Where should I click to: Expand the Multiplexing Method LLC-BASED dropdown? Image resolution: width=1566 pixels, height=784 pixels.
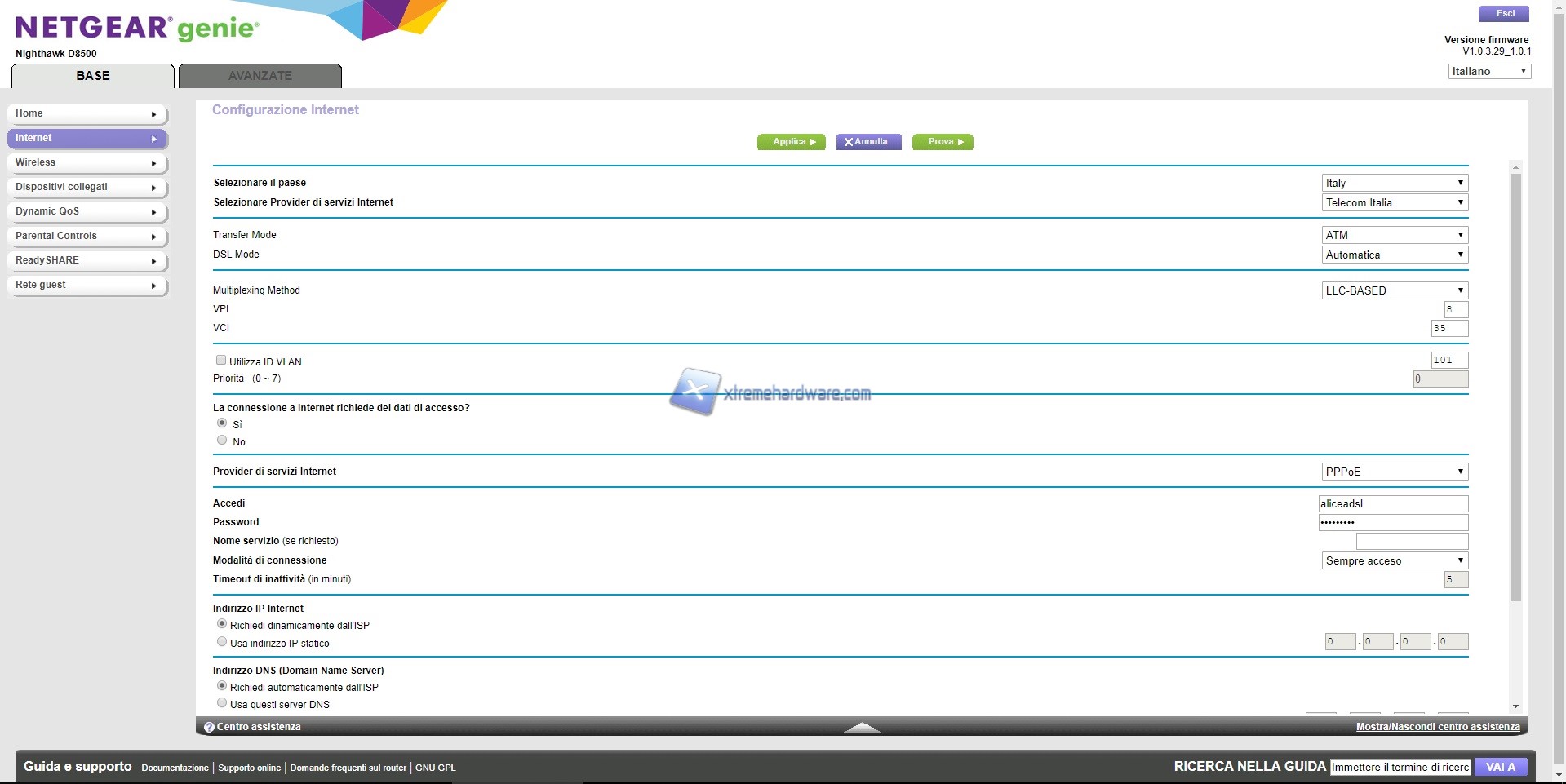coord(1394,290)
